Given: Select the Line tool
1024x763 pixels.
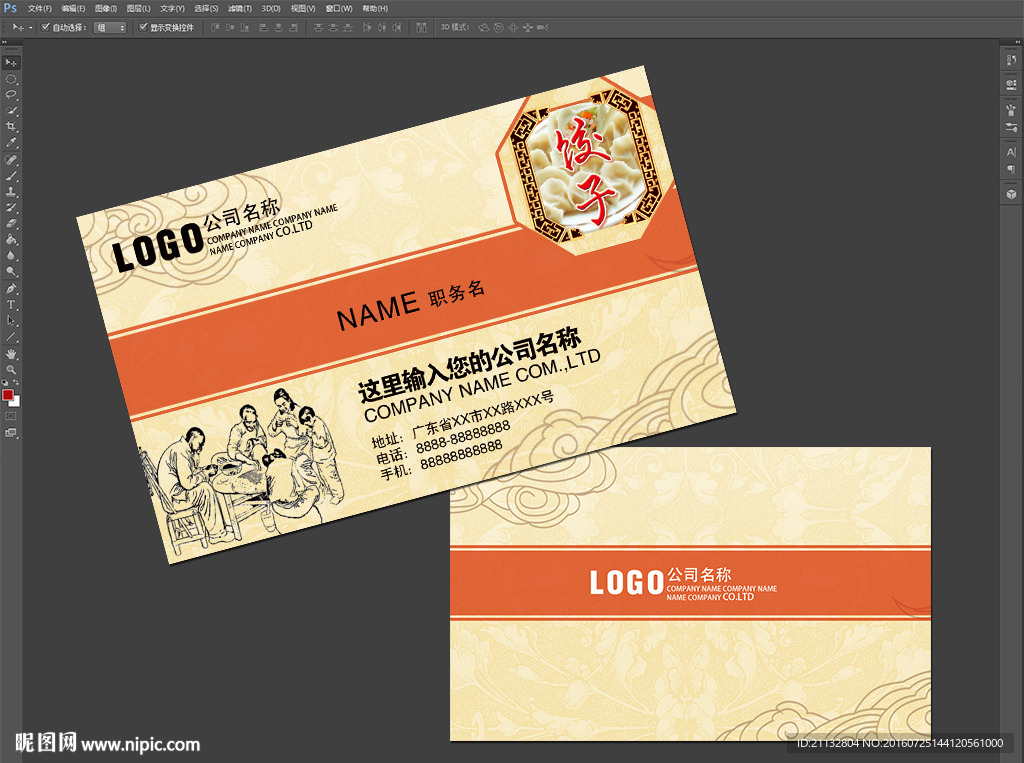Looking at the screenshot, I should [x=11, y=337].
